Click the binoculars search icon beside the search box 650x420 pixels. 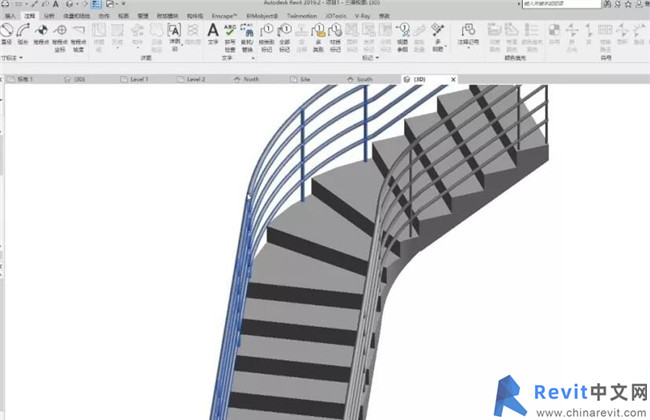(607, 4)
